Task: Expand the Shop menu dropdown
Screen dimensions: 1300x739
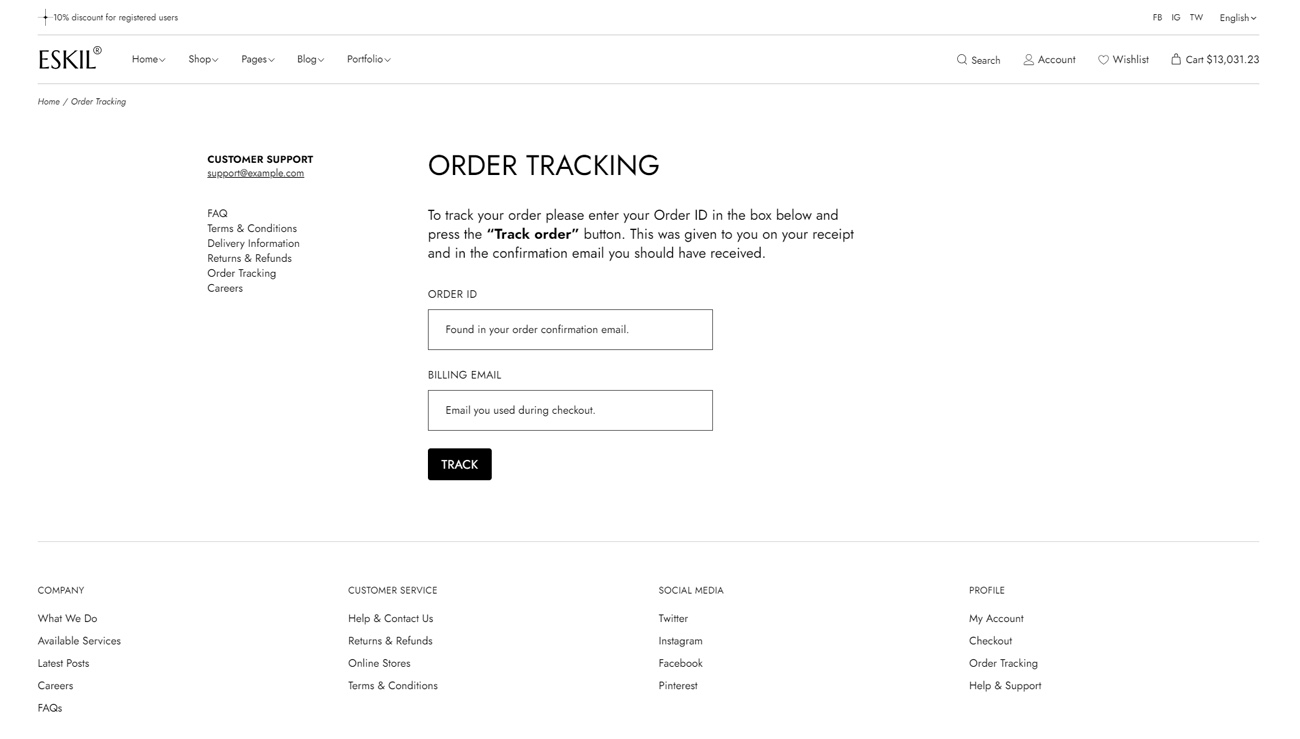Action: point(203,60)
